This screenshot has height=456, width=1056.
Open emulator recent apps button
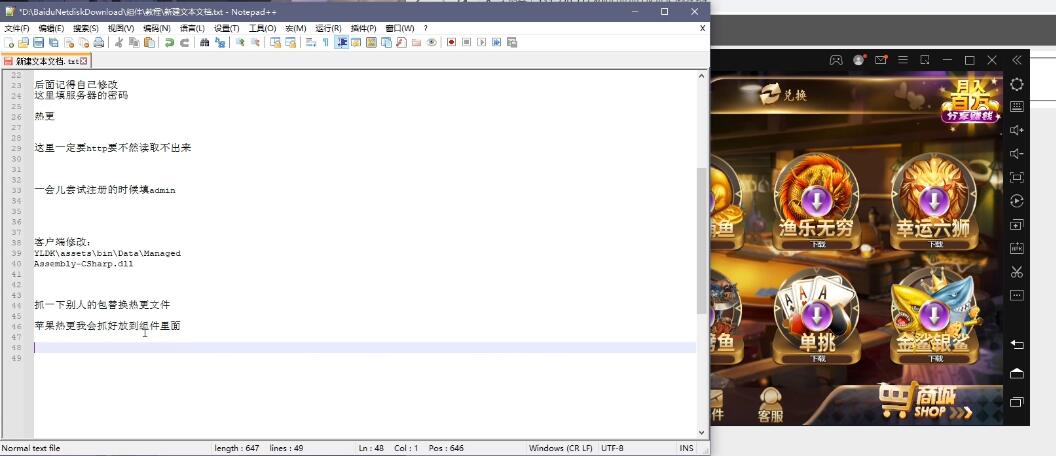(x=1017, y=402)
